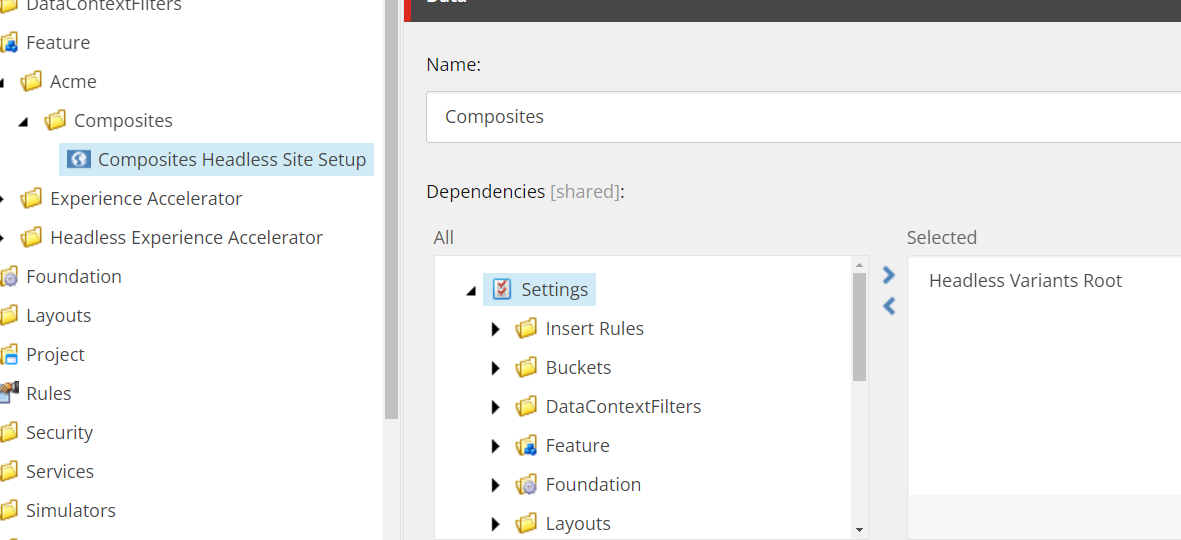
Task: Select Headless Experience Accelerator tree item
Action: (186, 238)
